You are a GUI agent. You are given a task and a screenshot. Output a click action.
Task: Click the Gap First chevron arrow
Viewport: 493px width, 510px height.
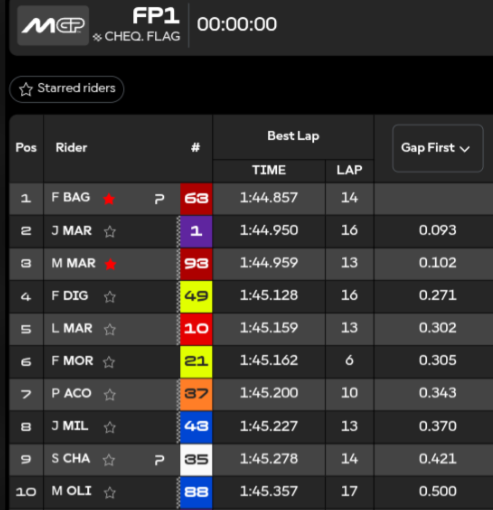click(x=465, y=149)
